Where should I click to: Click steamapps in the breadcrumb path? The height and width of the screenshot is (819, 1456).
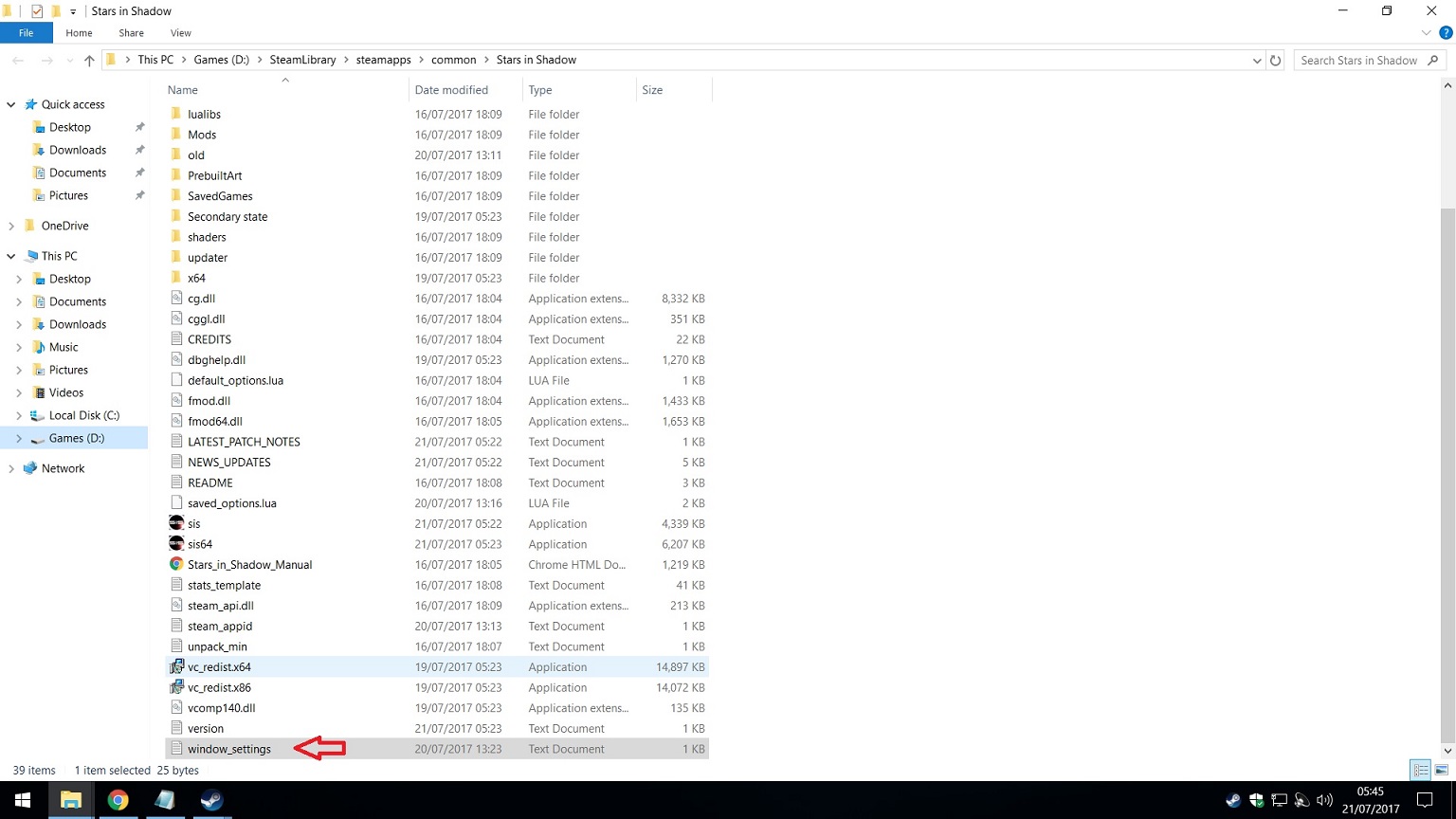click(383, 60)
